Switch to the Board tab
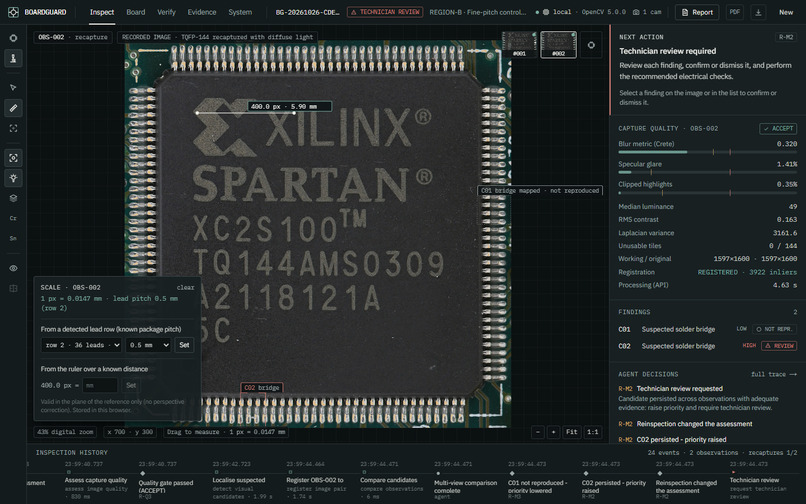Screen dimensions: 806x504 click(136, 12)
